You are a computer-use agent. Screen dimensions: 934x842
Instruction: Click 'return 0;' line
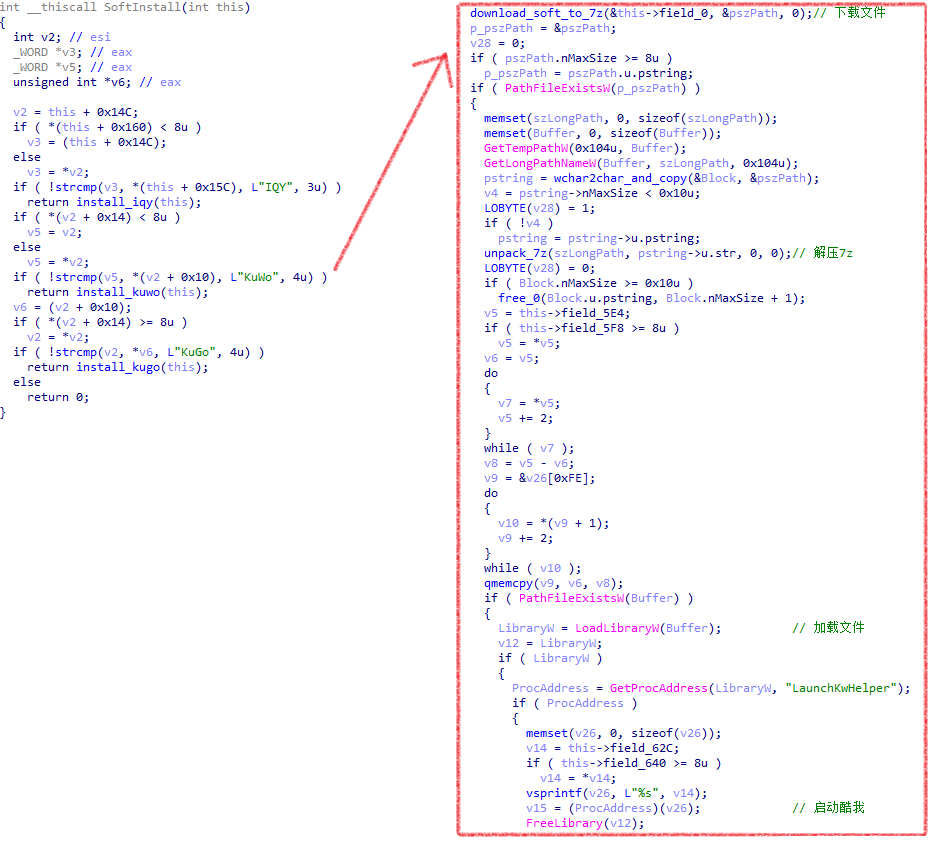(58, 397)
